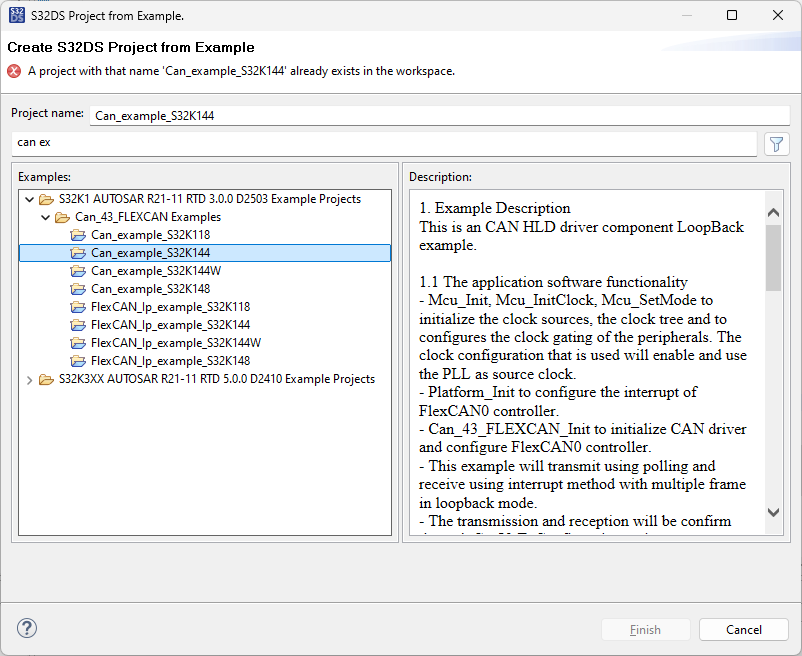Viewport: 802px width, 656px height.
Task: Click the down arrow of the Description scrollbar
Action: (x=773, y=511)
